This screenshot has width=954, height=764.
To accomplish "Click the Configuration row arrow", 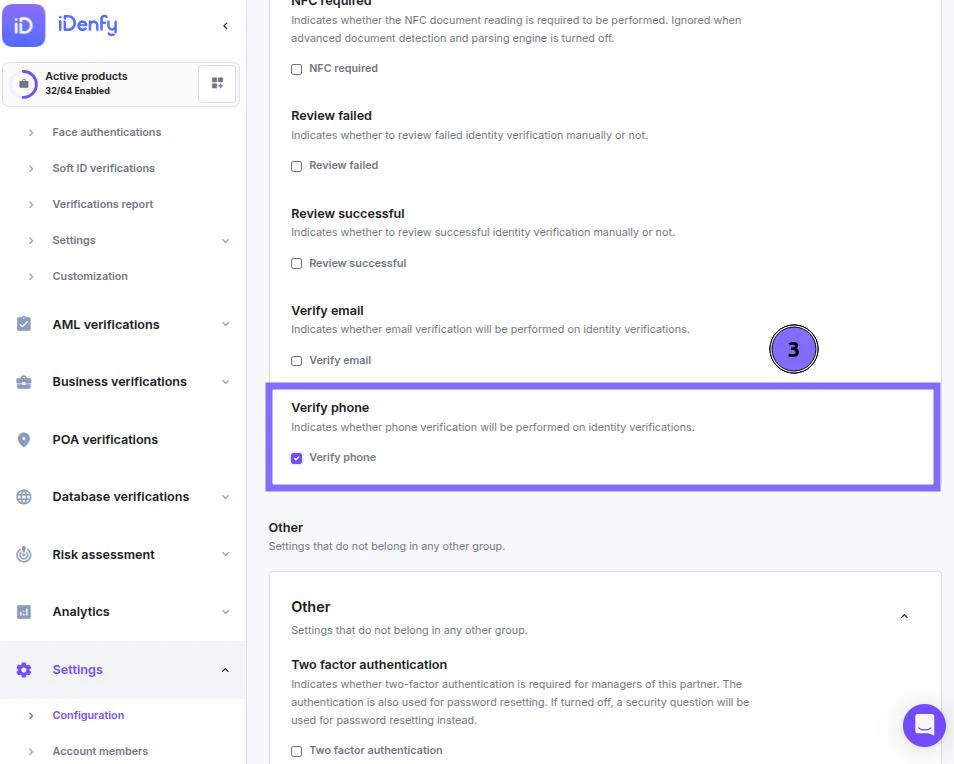I will 31,716.
